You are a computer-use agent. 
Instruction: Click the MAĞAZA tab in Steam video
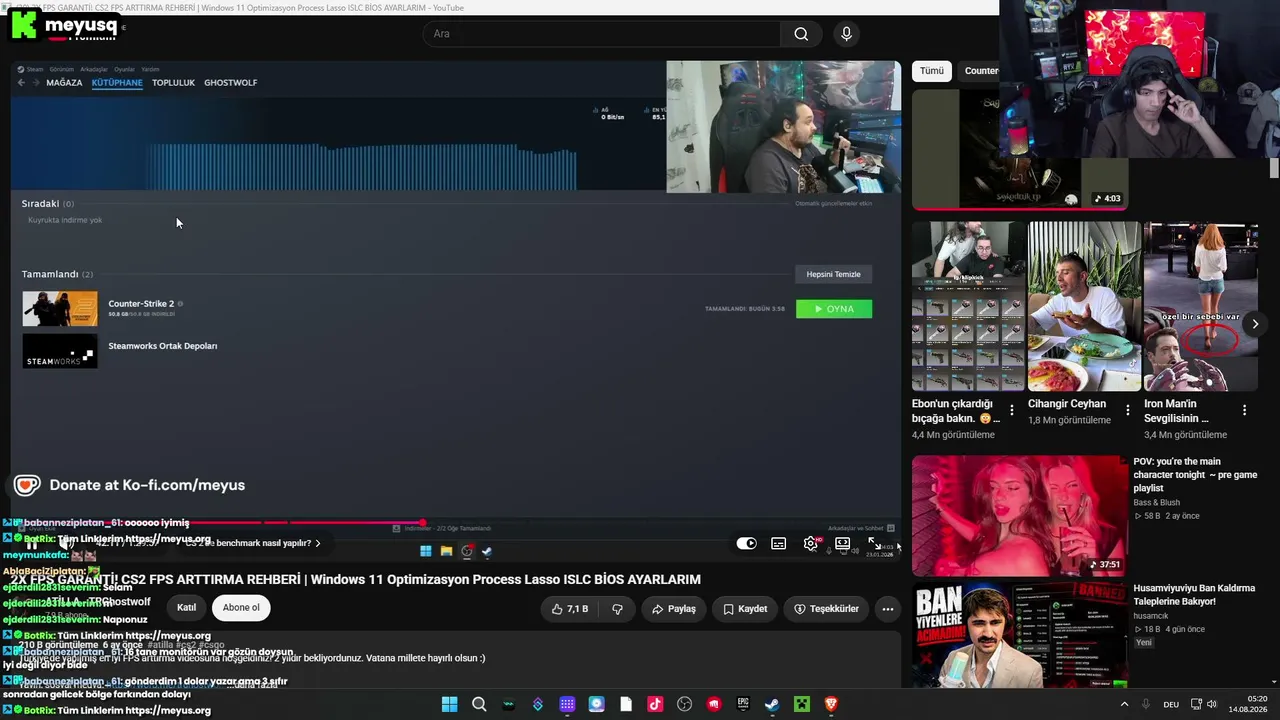tap(64, 83)
